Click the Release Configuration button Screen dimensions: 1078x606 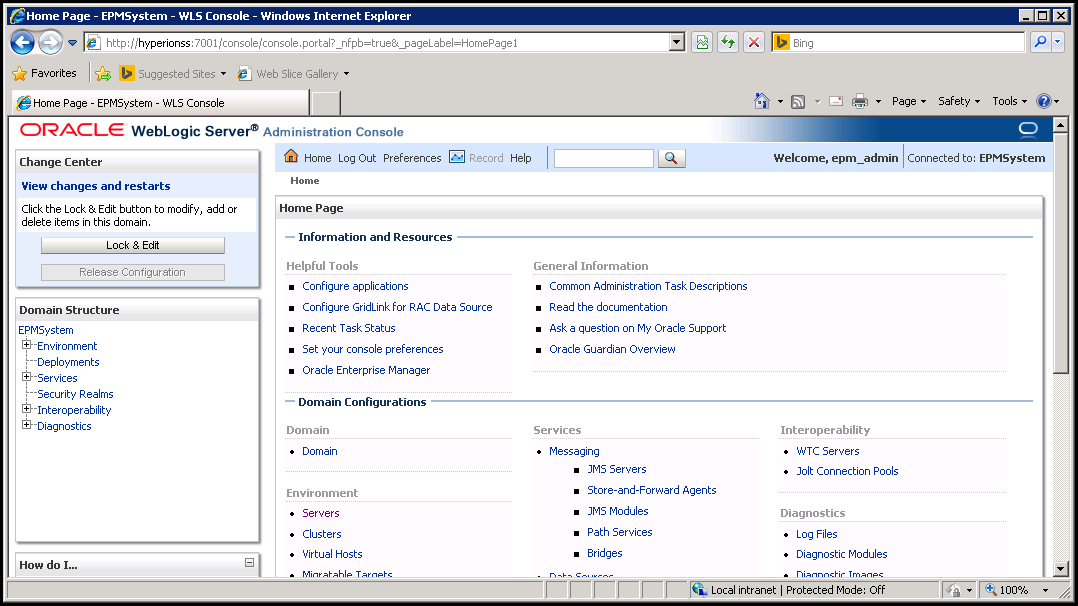(133, 272)
